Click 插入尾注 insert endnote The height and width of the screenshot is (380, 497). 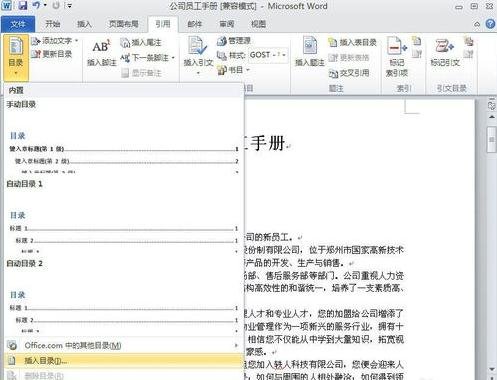[141, 43]
